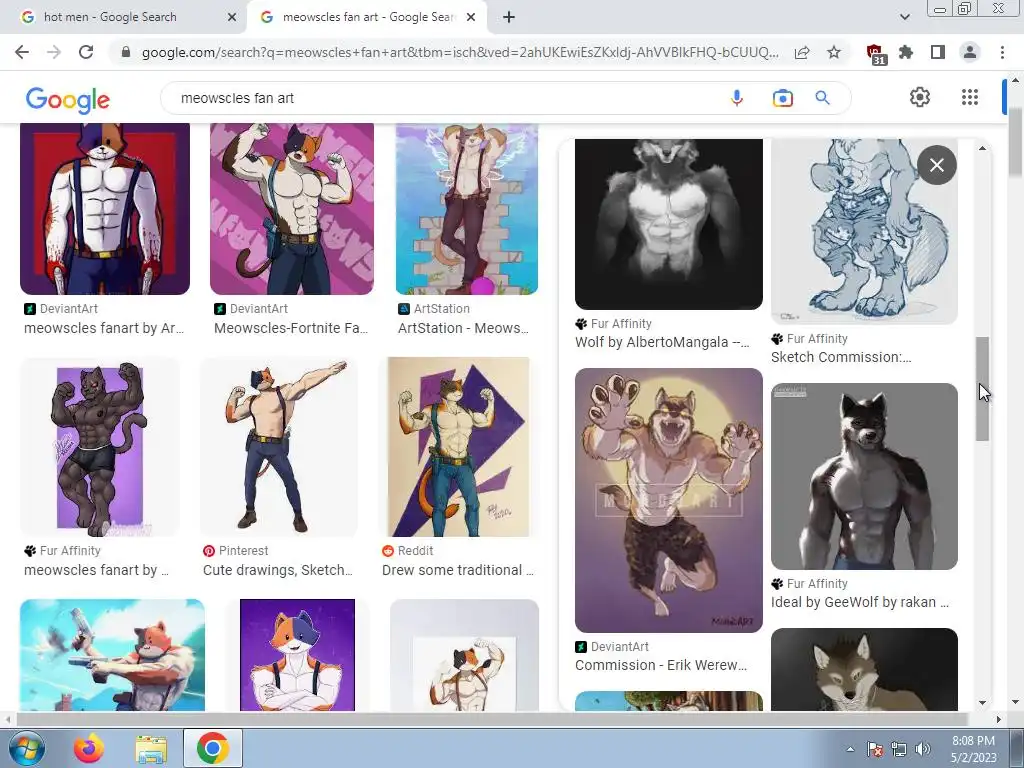Screen dimensions: 1024x768
Task: Select the Meowscles thumbnail on red background
Action: point(105,209)
